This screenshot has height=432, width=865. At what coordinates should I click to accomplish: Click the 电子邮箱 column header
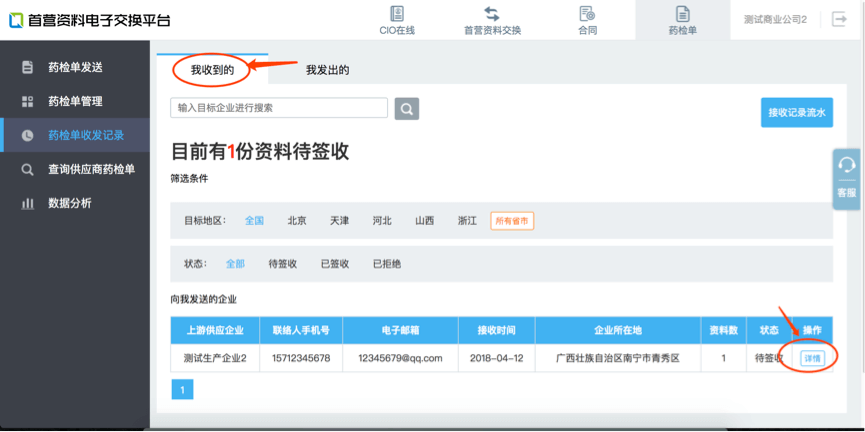click(401, 330)
